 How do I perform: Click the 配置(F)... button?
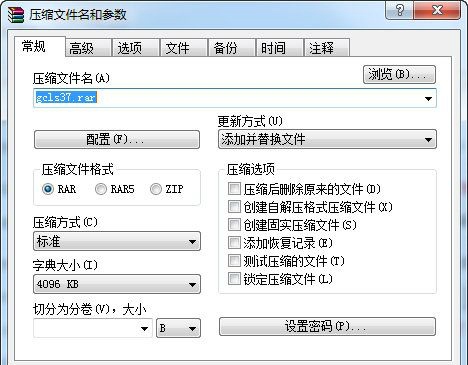point(117,139)
